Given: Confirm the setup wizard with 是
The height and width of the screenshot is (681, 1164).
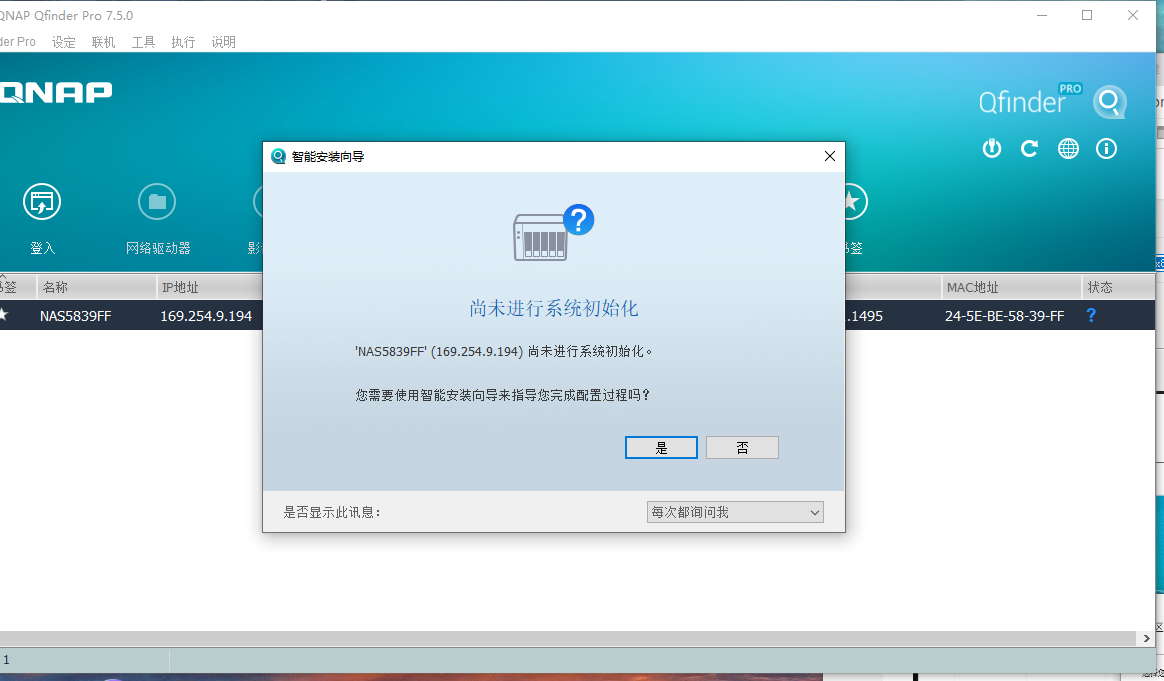Looking at the screenshot, I should click(x=661, y=448).
